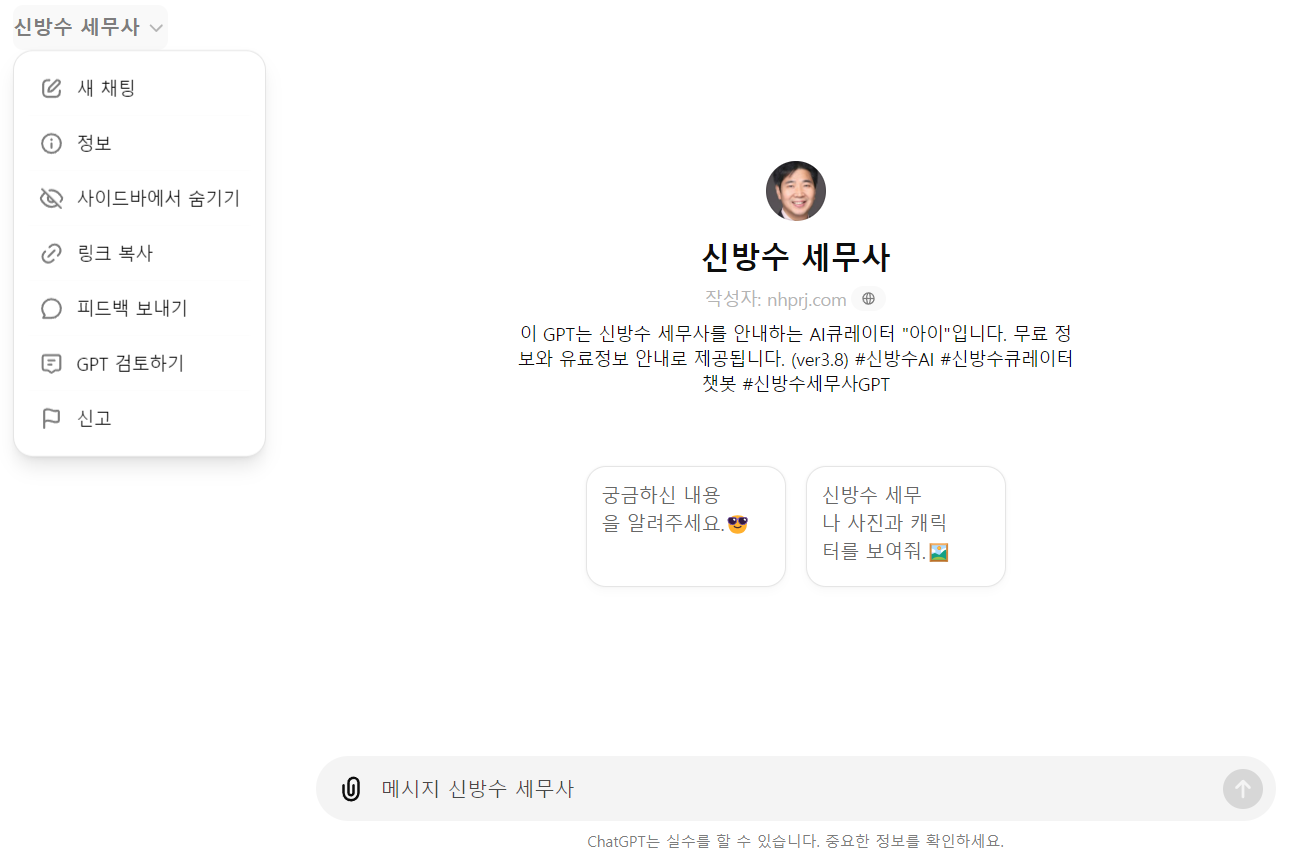This screenshot has height=852, width=1310.
Task: Click the globe icon beside nhprj.com
Action: [868, 299]
